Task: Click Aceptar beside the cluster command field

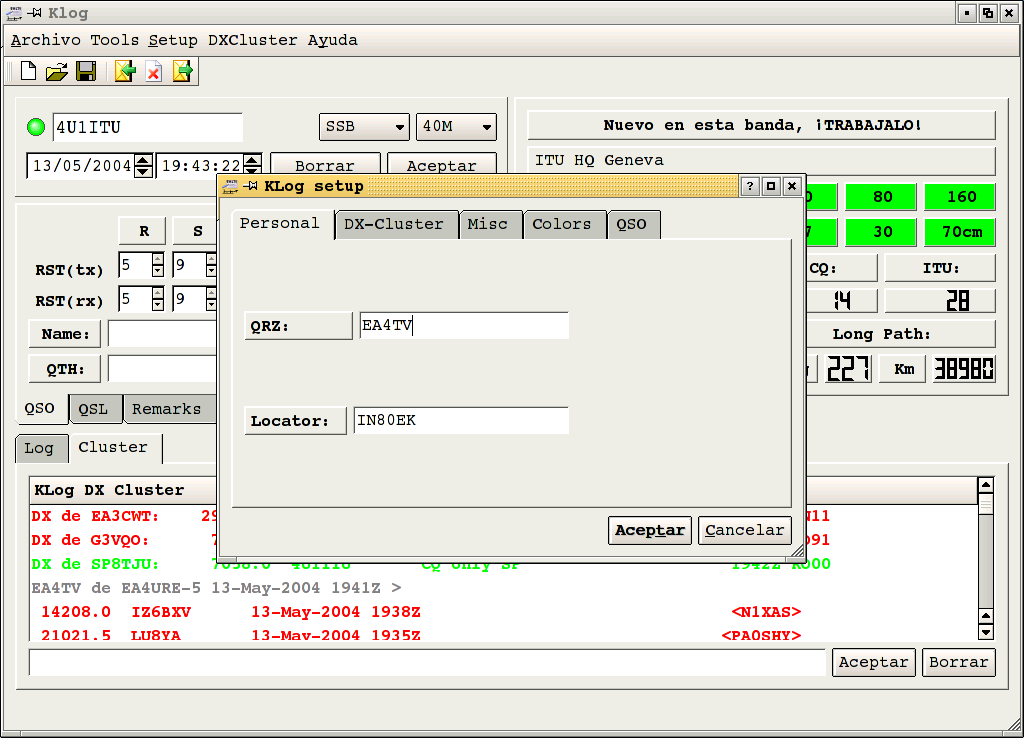Action: coord(873,662)
